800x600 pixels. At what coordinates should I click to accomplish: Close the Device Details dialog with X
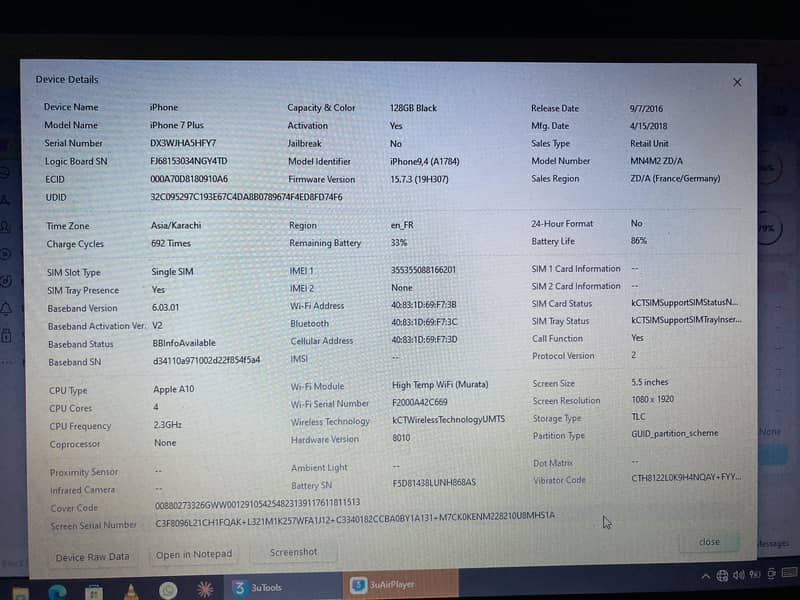tap(737, 82)
